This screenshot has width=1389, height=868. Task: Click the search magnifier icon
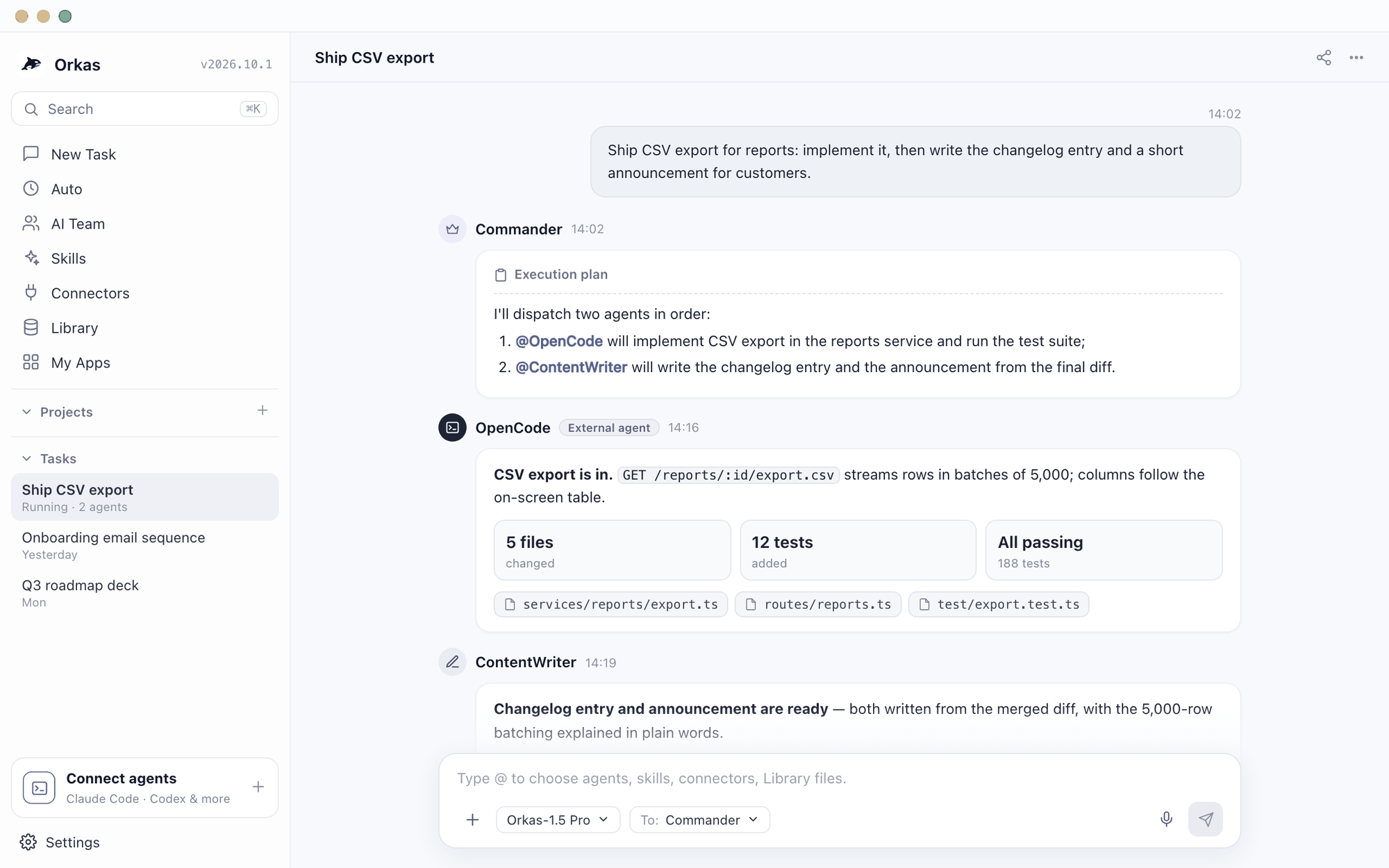coord(31,109)
